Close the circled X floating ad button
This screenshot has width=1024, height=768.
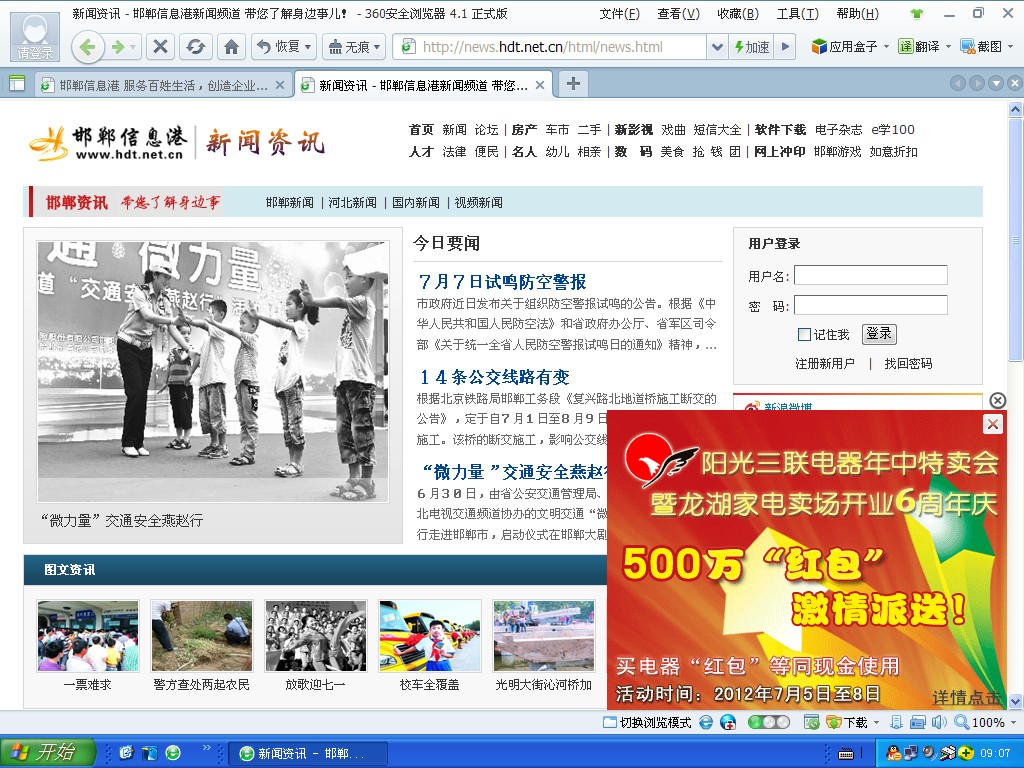(997, 400)
